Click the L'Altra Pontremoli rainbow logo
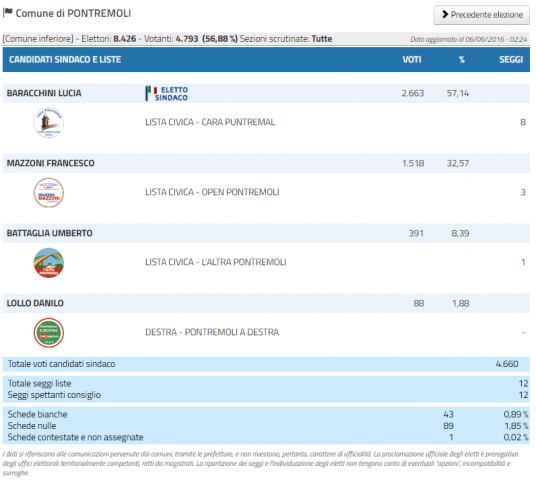This screenshot has width=536, height=480. (x=49, y=263)
